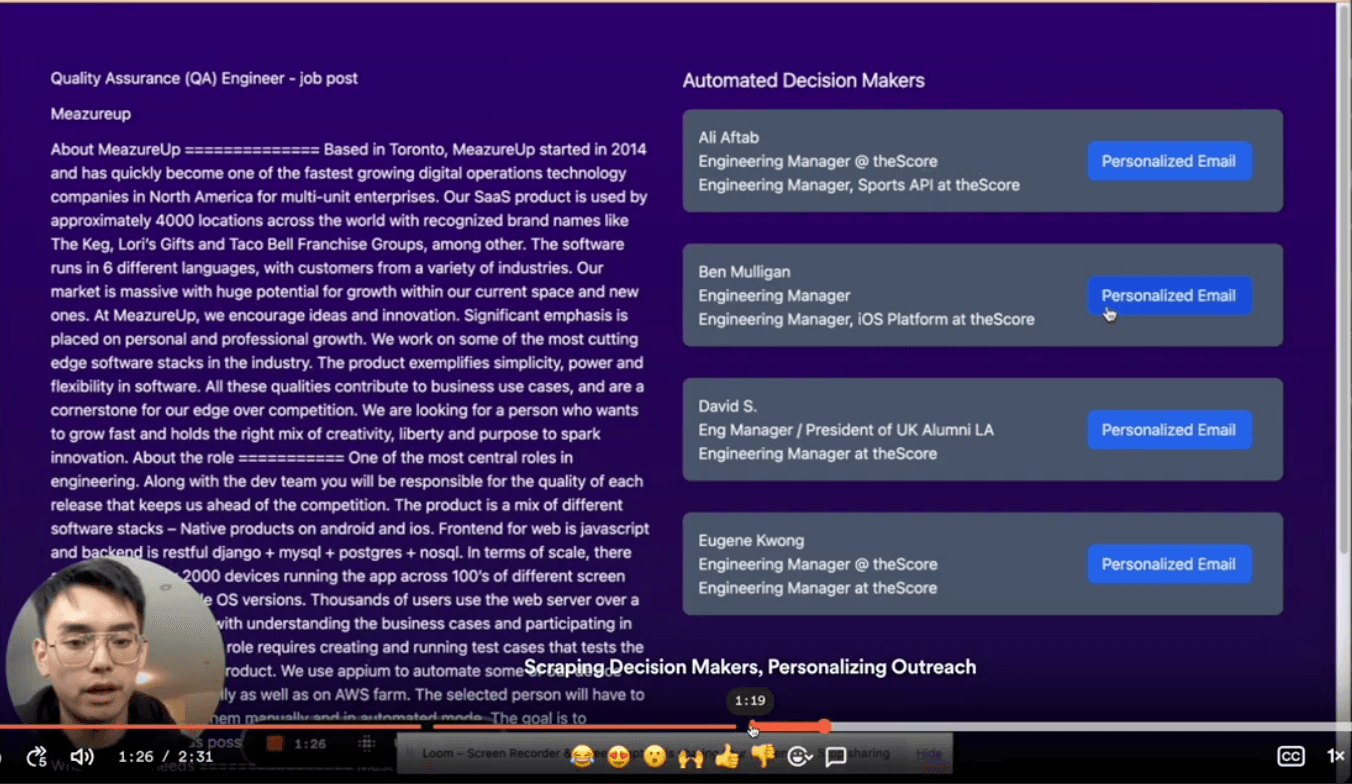Click the skip forward 5 seconds icon
The width and height of the screenshot is (1352, 784).
(x=36, y=757)
